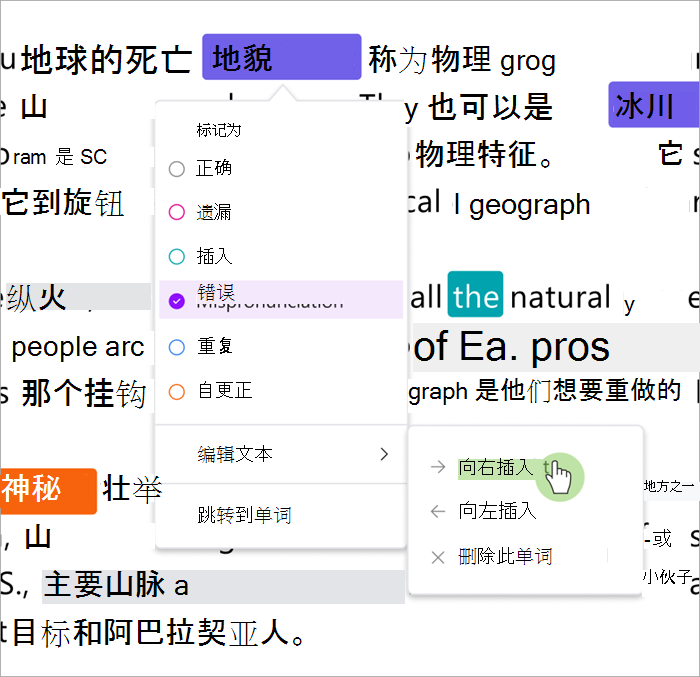Click the purple highlighted word 冰川
Screen dimensions: 700x677
click(x=653, y=105)
